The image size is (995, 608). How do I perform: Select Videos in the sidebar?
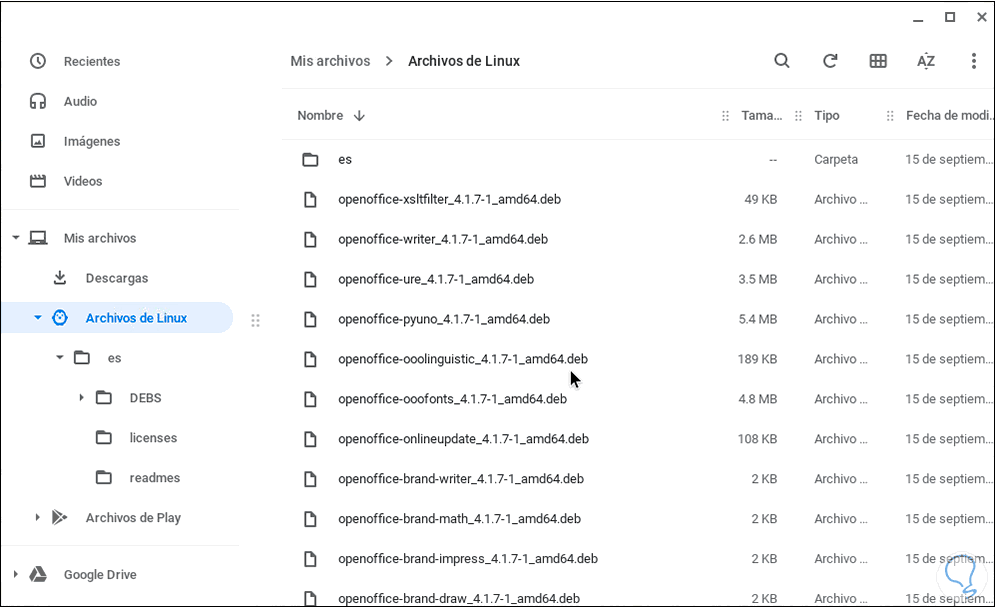(83, 181)
